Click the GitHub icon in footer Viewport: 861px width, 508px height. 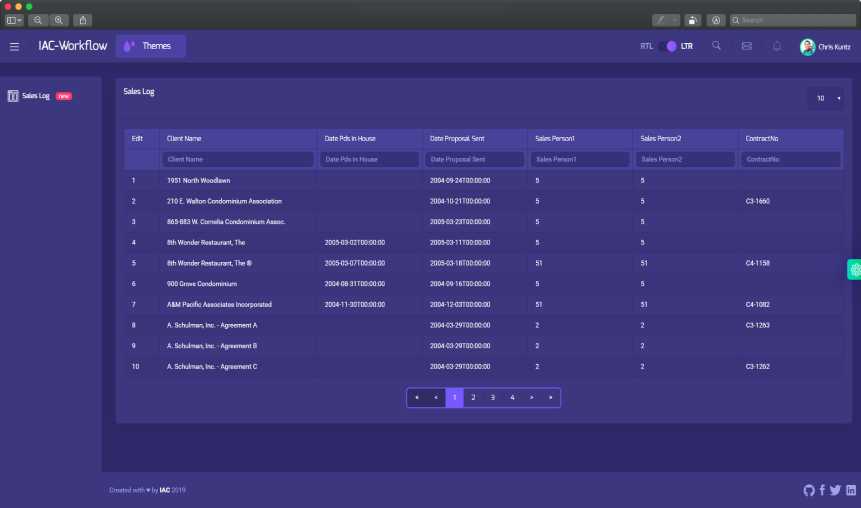(809, 490)
